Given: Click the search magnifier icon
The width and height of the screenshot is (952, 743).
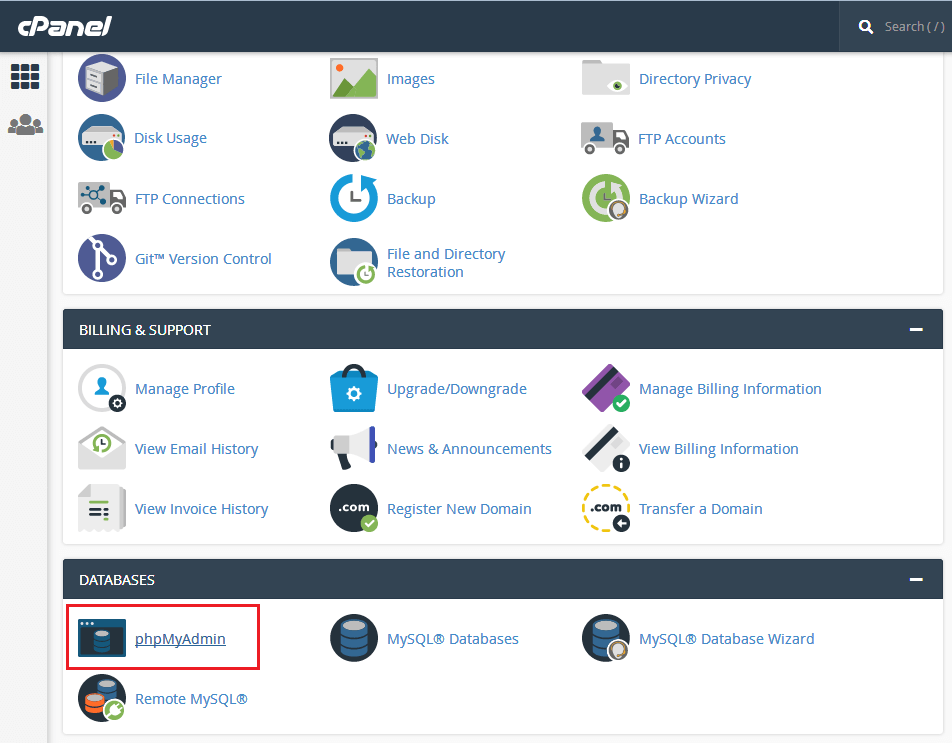Looking at the screenshot, I should (x=866, y=27).
